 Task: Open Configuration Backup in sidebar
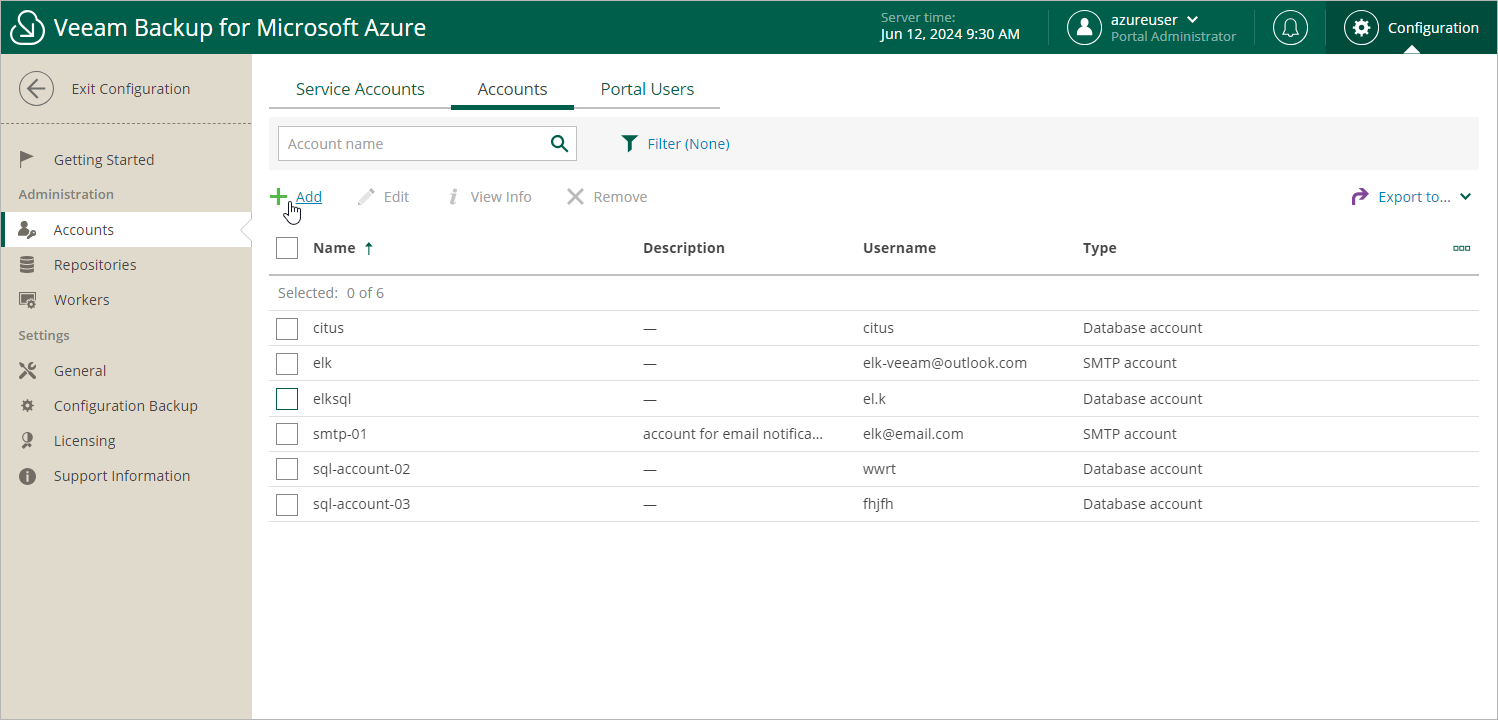pos(126,406)
